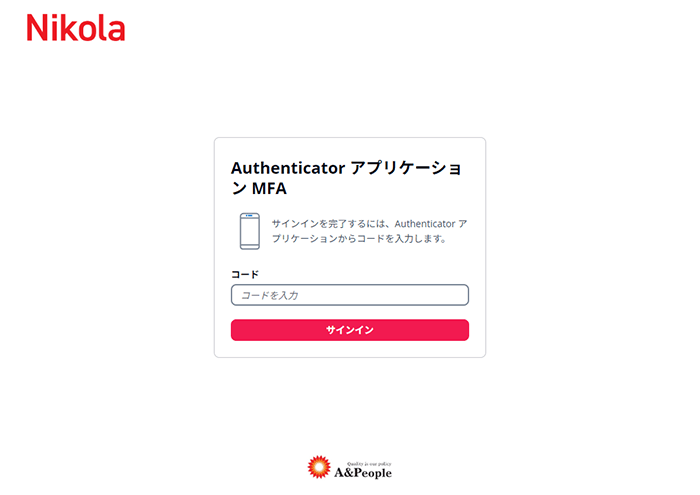Focus the コードを入力 input field

coord(350,295)
